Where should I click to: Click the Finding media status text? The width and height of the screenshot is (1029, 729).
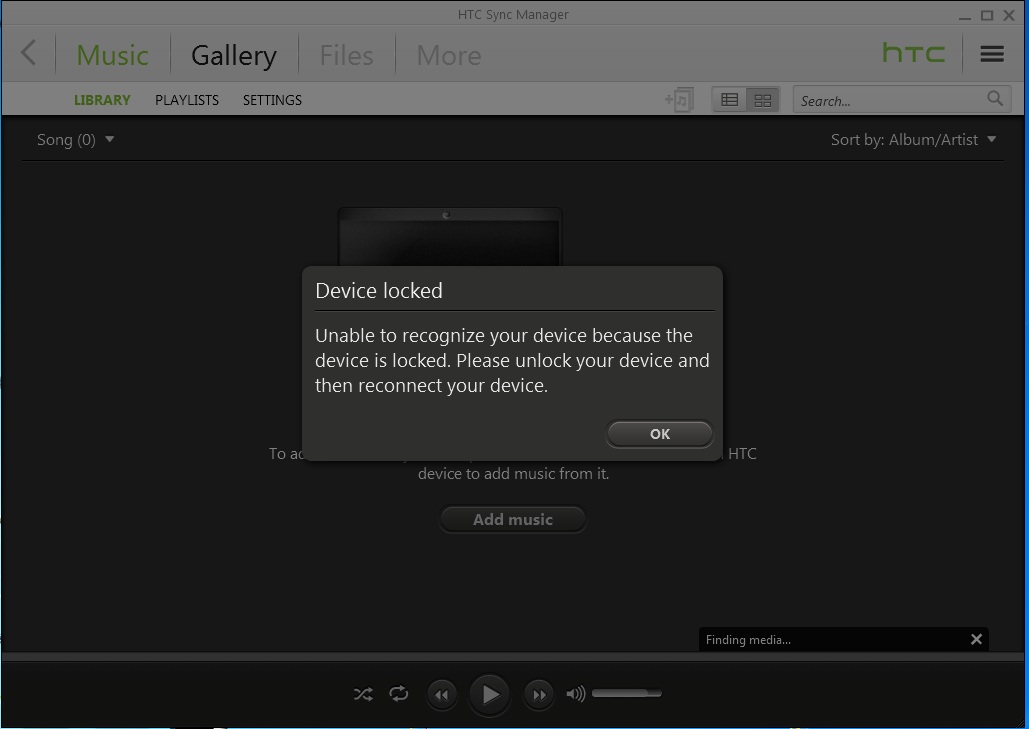748,640
